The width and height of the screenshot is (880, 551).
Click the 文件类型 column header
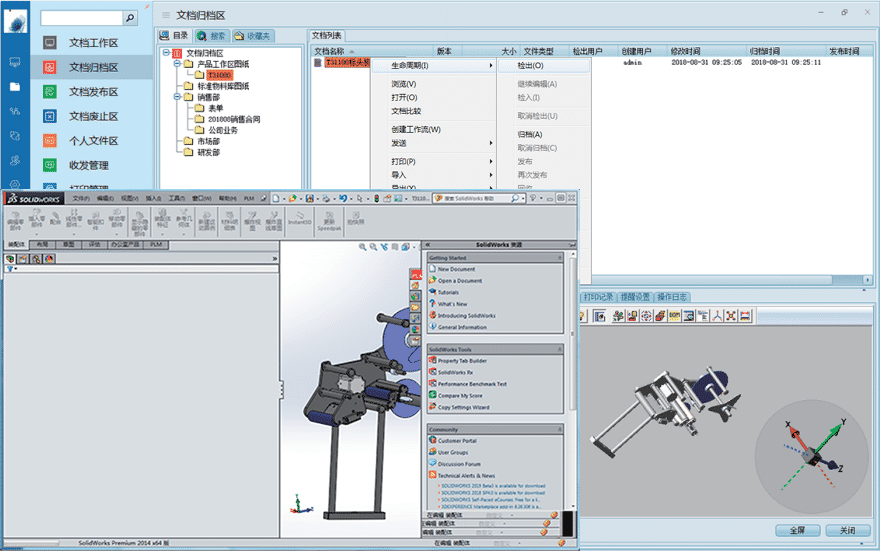pos(544,51)
